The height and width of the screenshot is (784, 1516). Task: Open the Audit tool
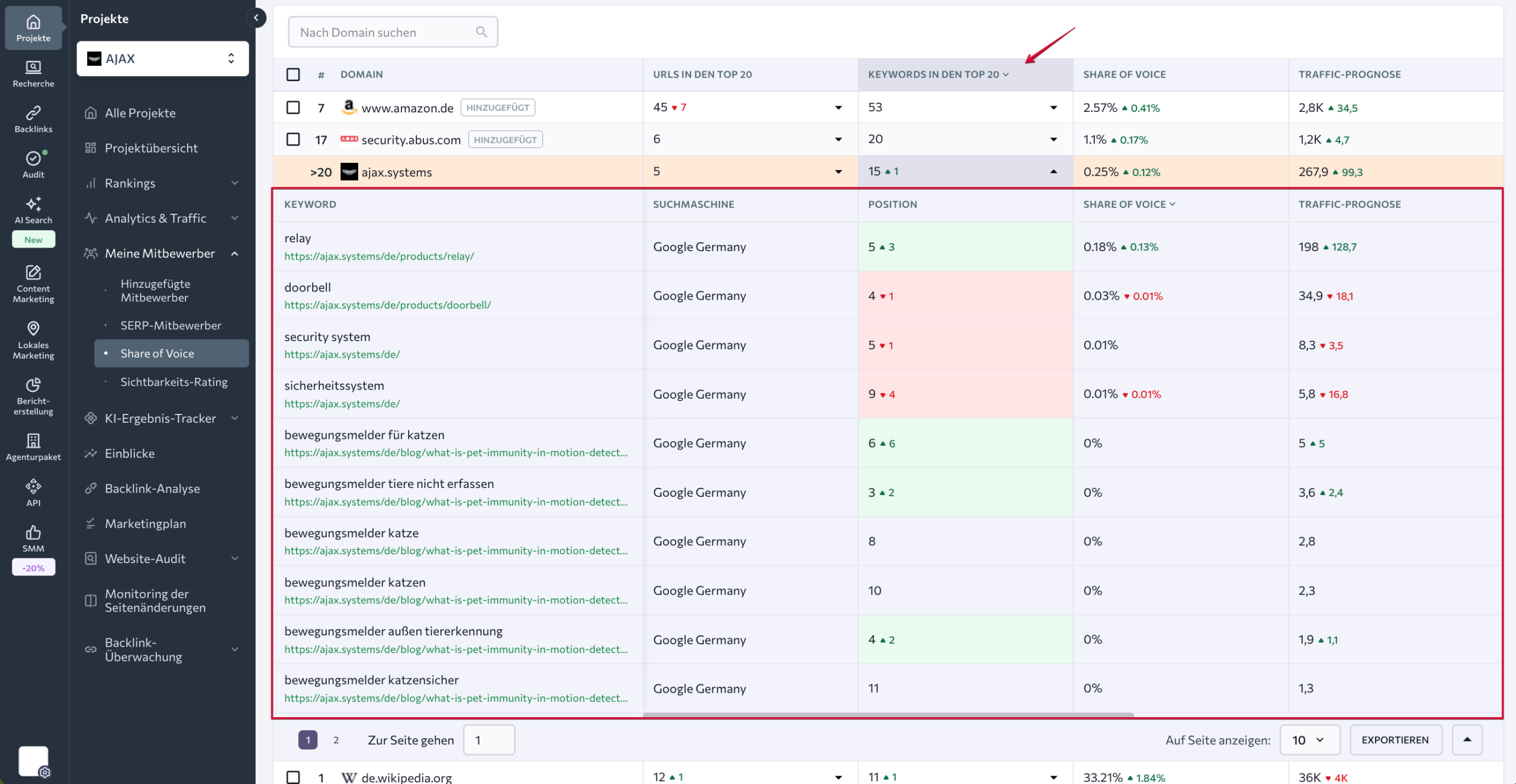[x=33, y=164]
